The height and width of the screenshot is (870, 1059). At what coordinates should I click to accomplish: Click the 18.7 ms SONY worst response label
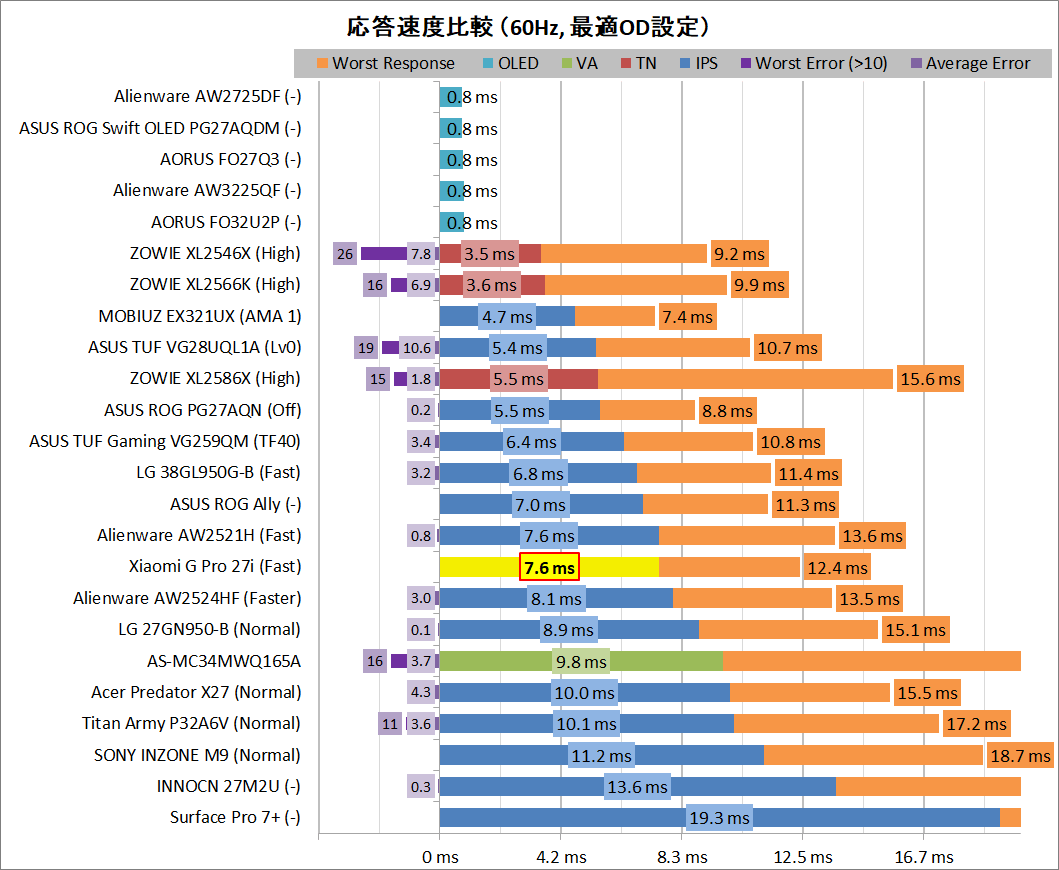coord(1021,755)
